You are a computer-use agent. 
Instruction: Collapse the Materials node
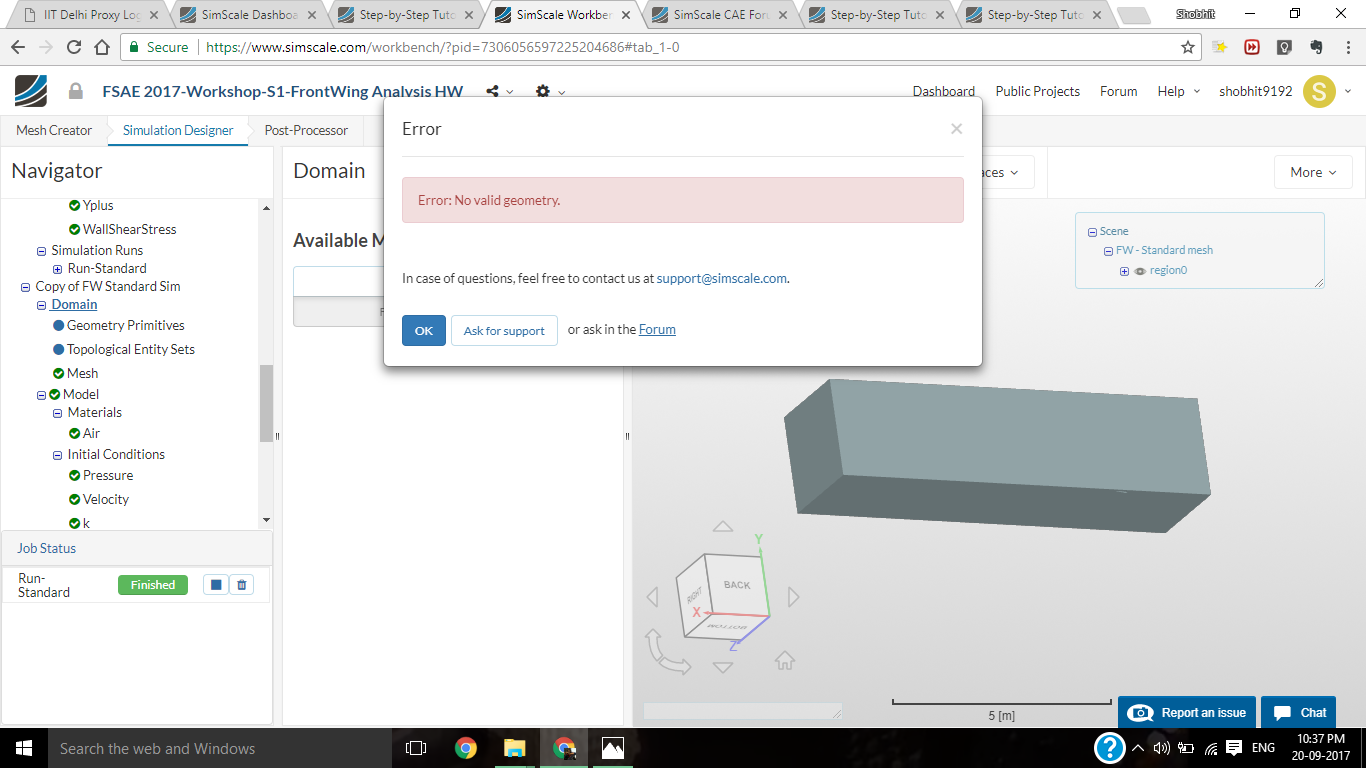(58, 413)
